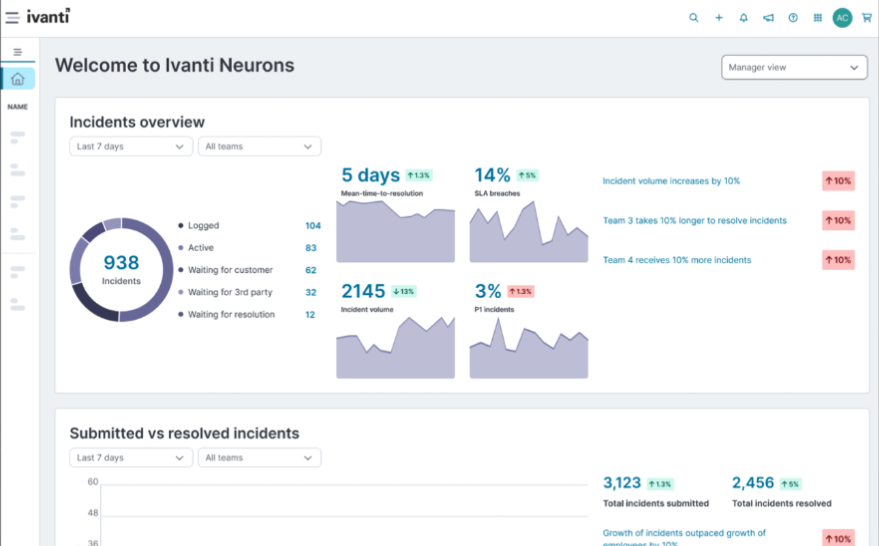Open All teams dropdown in Incidents overview
Image resolution: width=879 pixels, height=546 pixels.
pyautogui.click(x=259, y=146)
